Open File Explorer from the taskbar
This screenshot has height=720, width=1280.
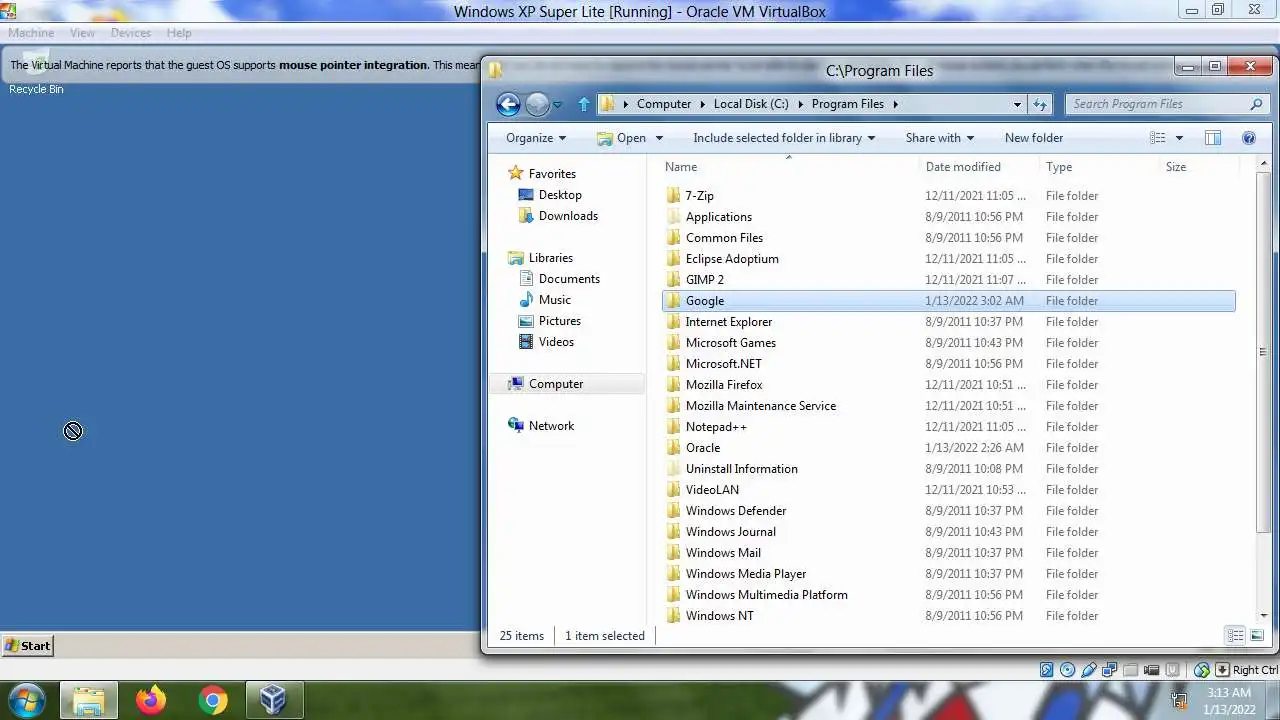(89, 700)
